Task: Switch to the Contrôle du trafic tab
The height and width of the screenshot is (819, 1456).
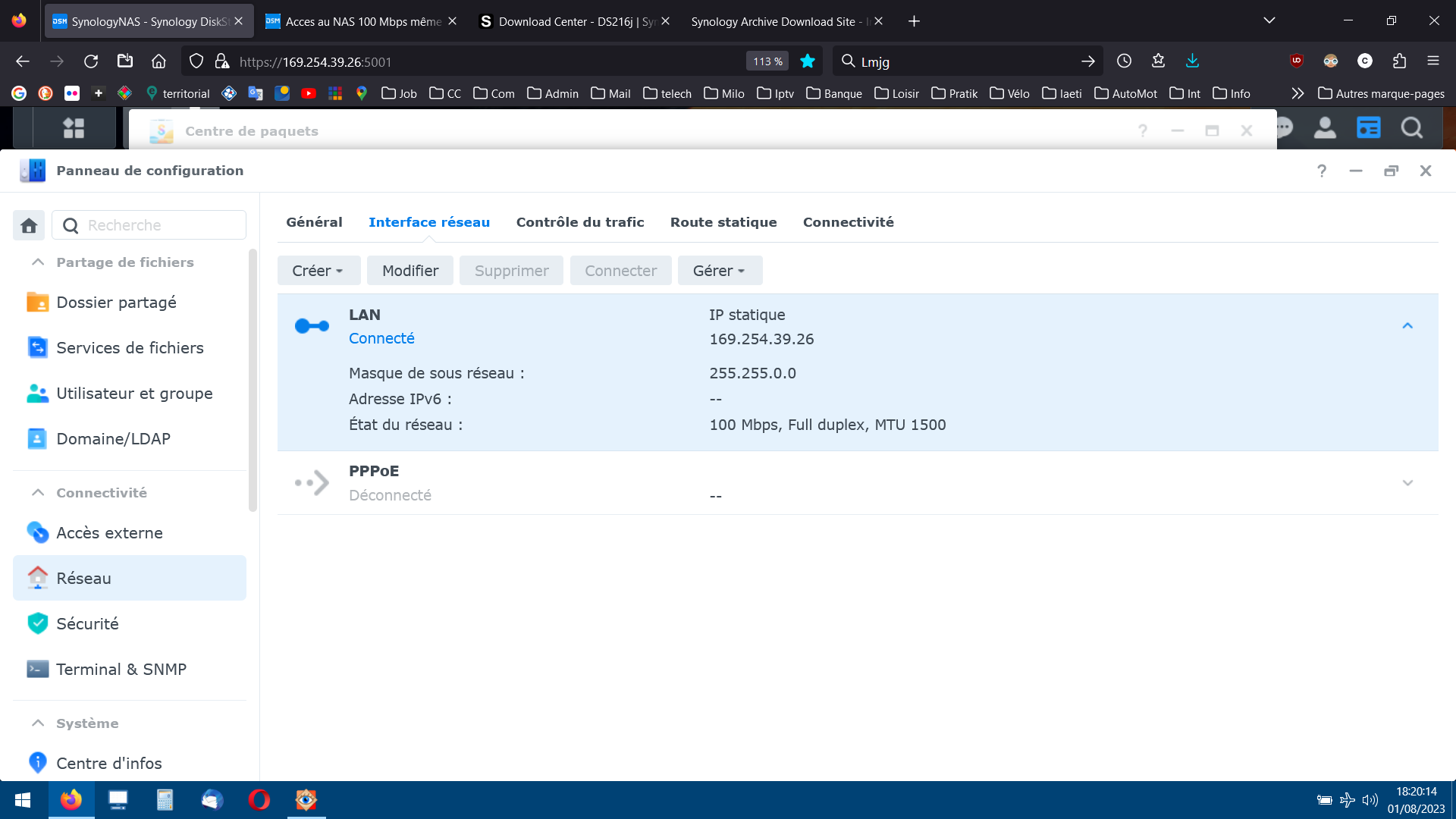Action: point(580,222)
